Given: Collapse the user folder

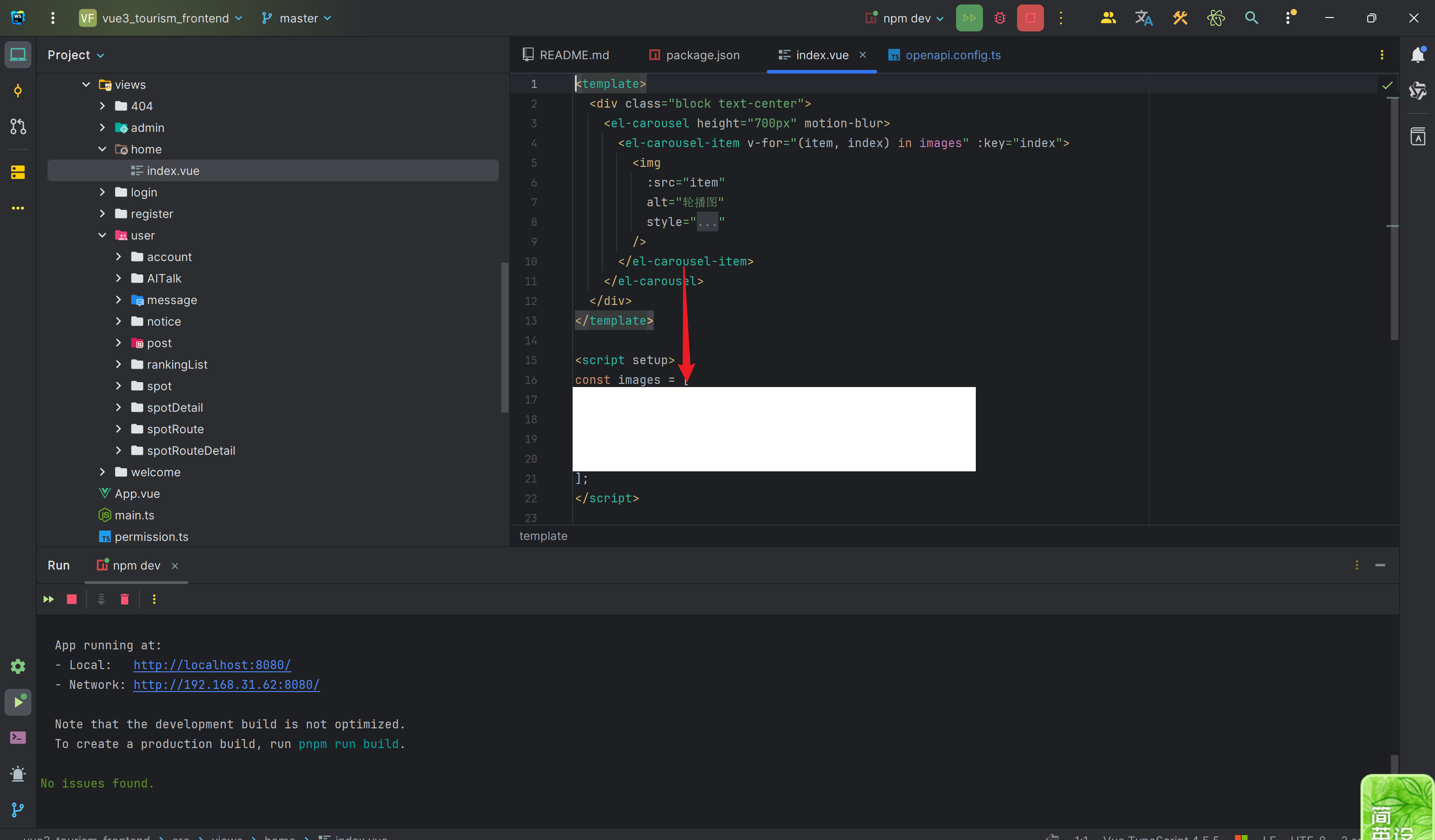Looking at the screenshot, I should pos(103,235).
